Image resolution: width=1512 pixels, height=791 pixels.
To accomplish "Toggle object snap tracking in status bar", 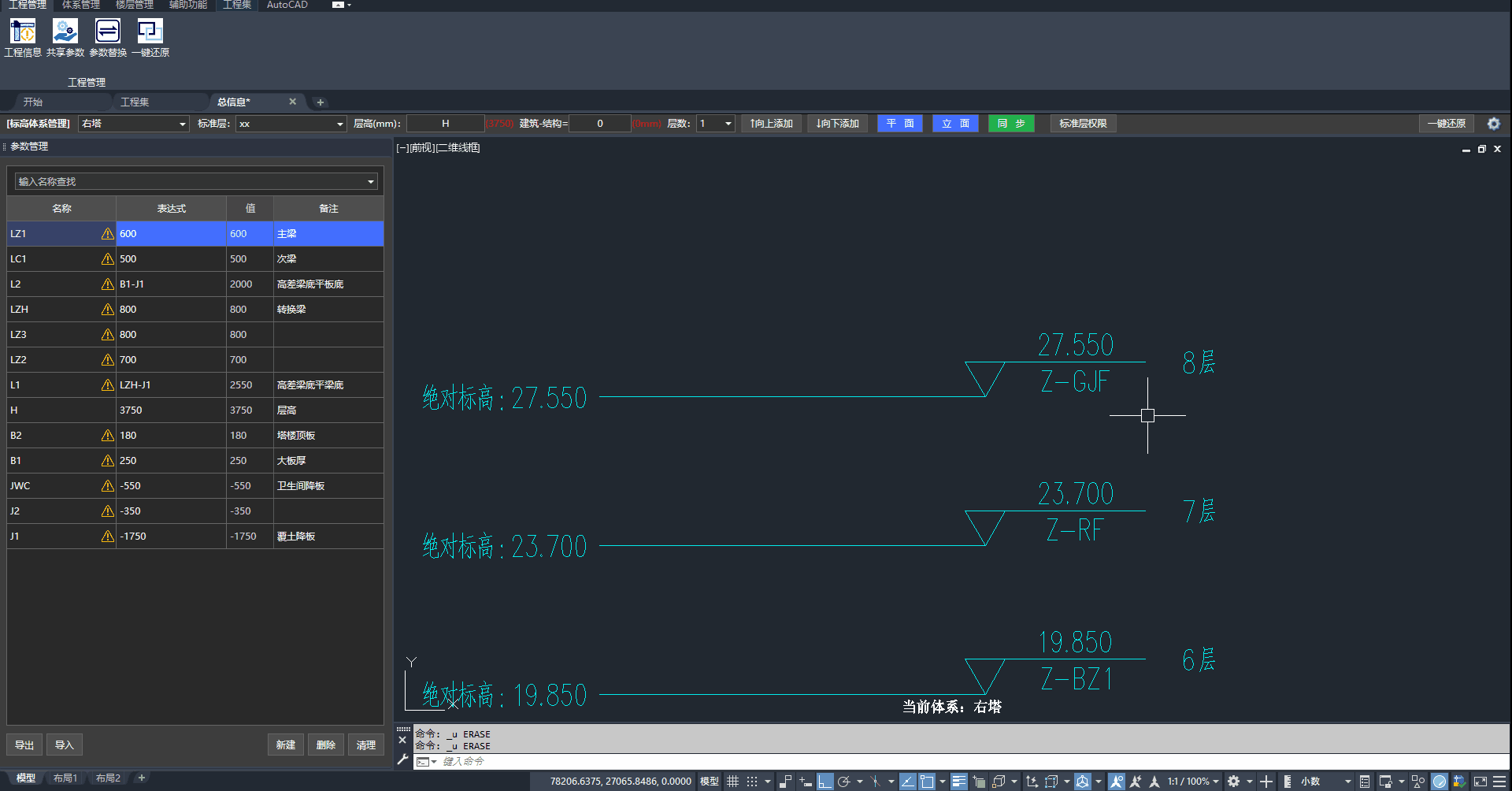I will [908, 782].
